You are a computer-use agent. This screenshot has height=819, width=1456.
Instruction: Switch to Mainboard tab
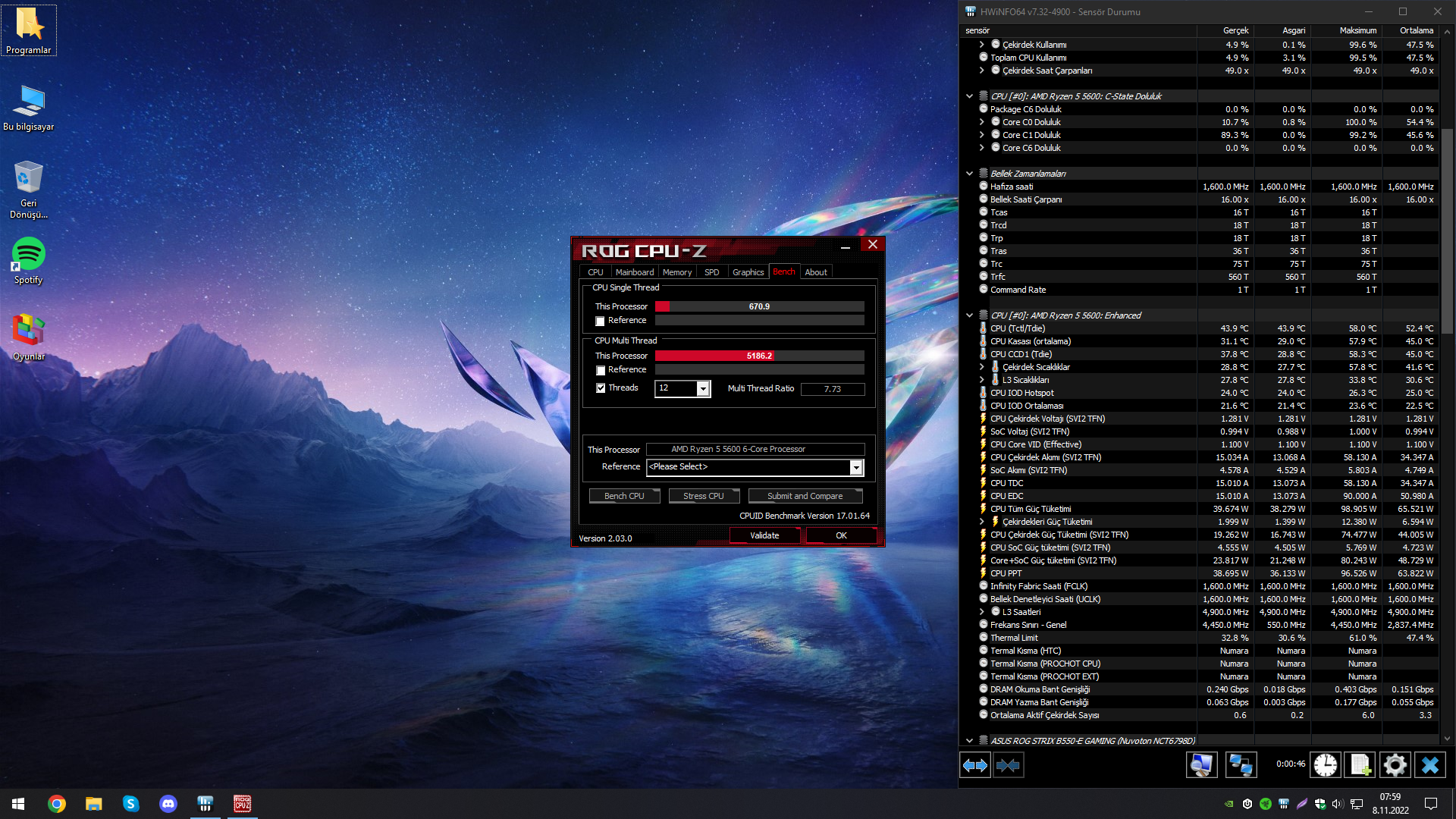tap(634, 272)
